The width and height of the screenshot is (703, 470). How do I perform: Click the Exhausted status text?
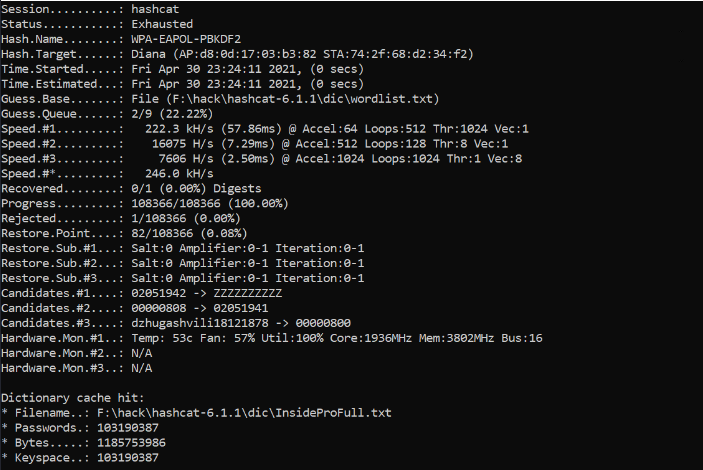tap(162, 23)
